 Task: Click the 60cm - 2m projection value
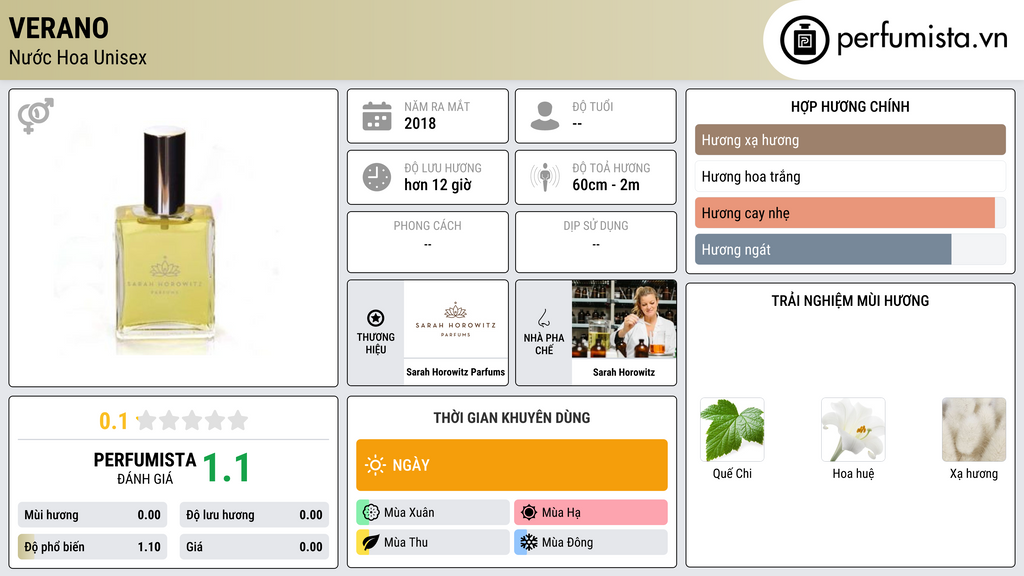(606, 185)
